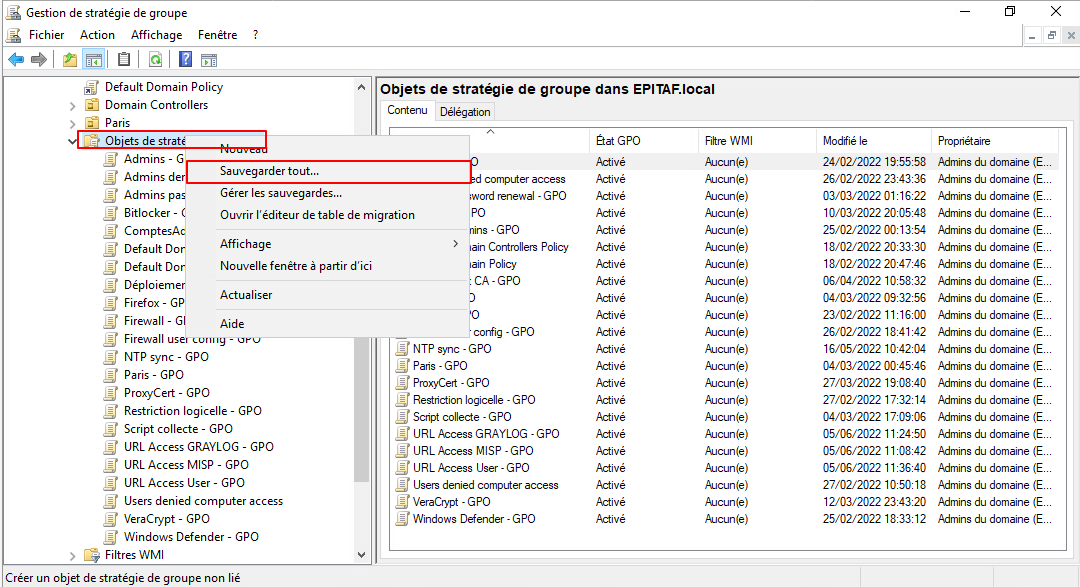Image resolution: width=1080 pixels, height=587 pixels.
Task: Expand the Domain Controllers tree node
Action: [x=73, y=106]
